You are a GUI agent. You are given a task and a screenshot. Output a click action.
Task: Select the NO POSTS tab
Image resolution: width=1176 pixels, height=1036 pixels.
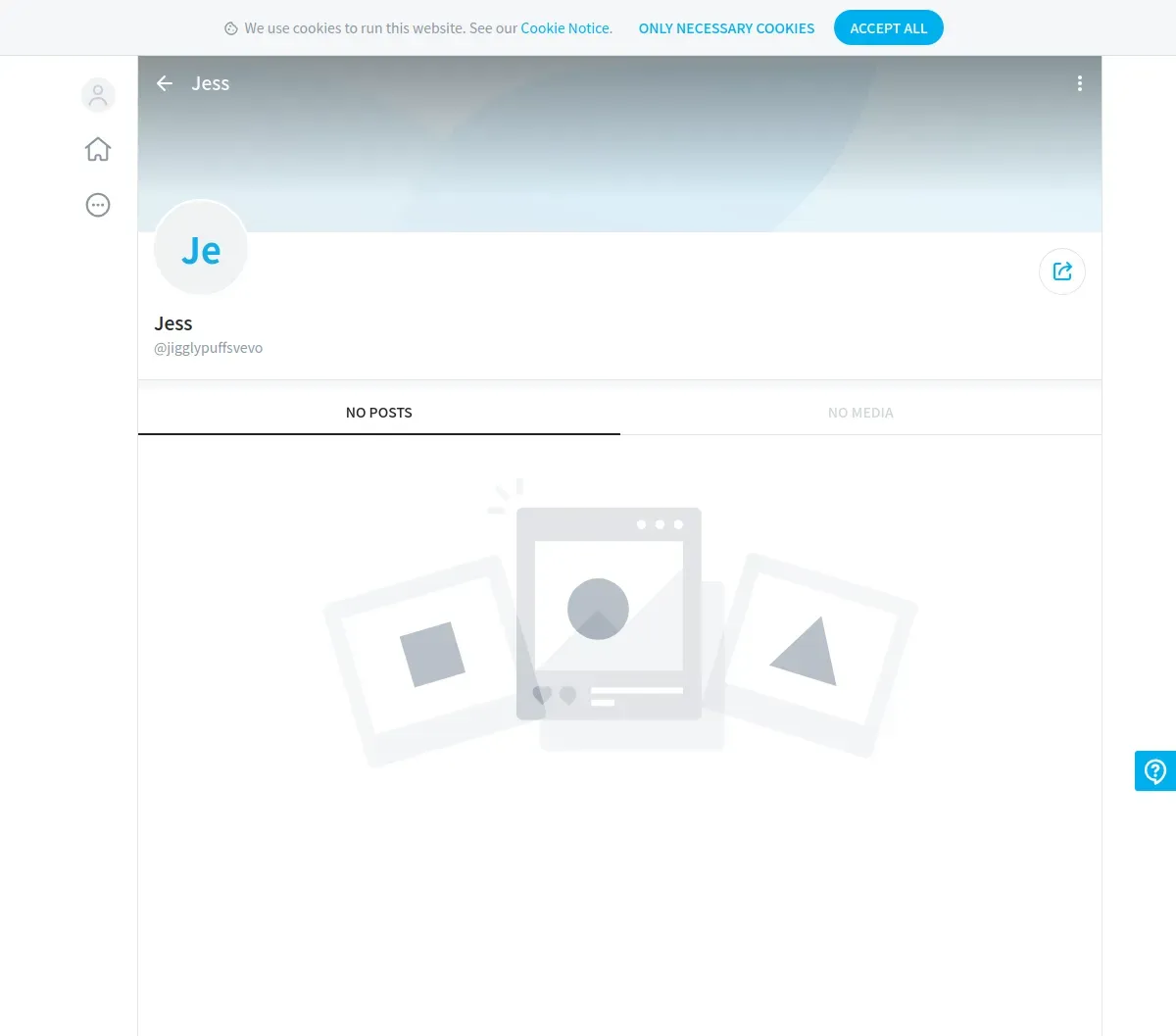[x=379, y=413]
